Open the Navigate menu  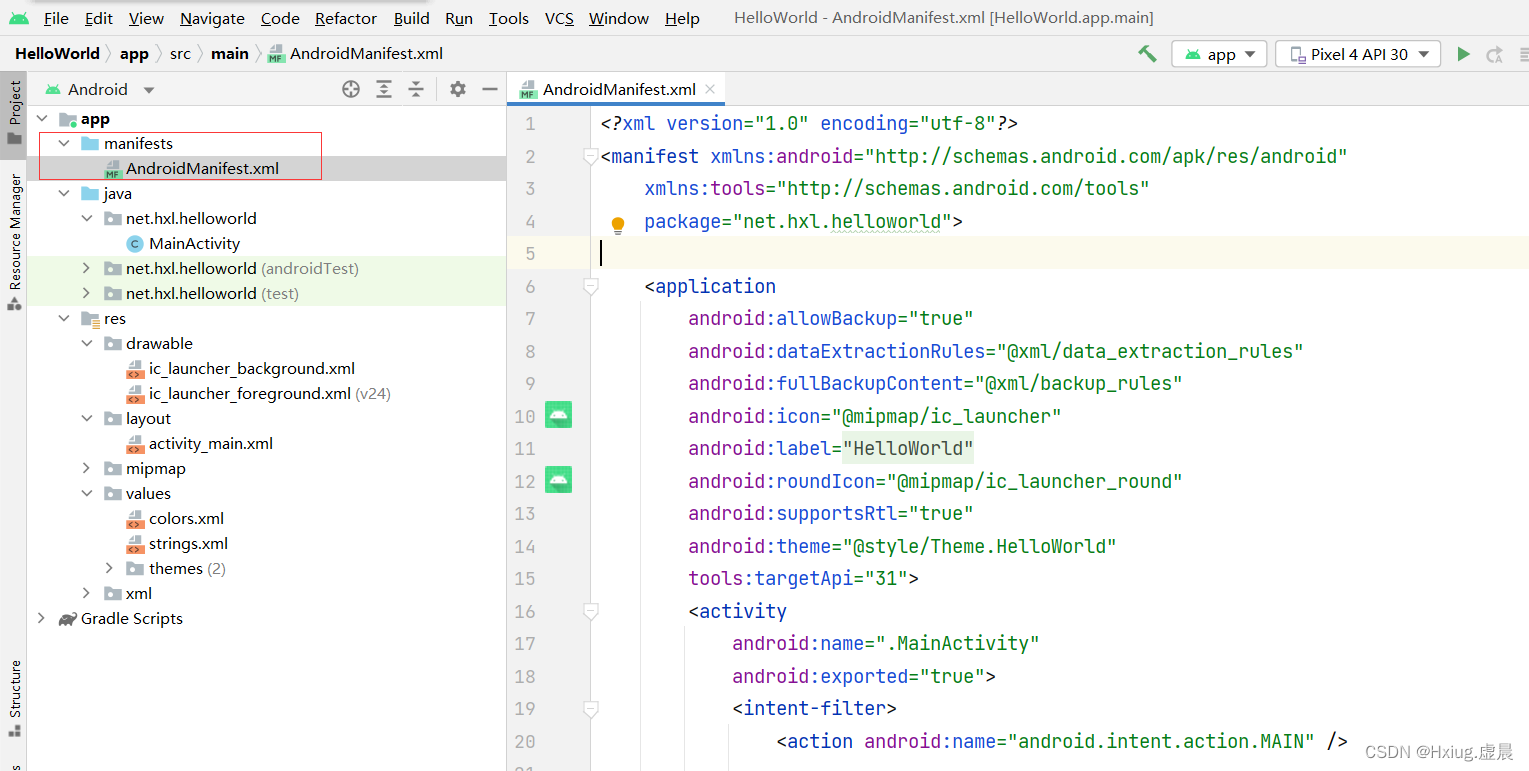point(212,18)
